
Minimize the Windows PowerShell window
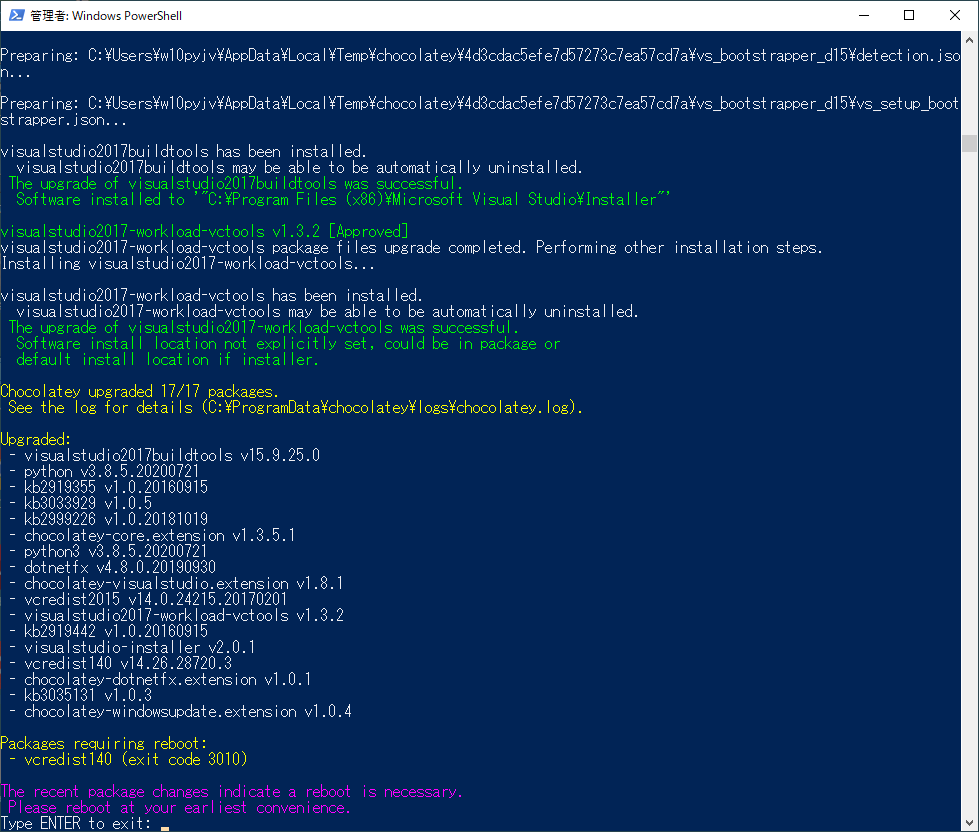[864, 15]
